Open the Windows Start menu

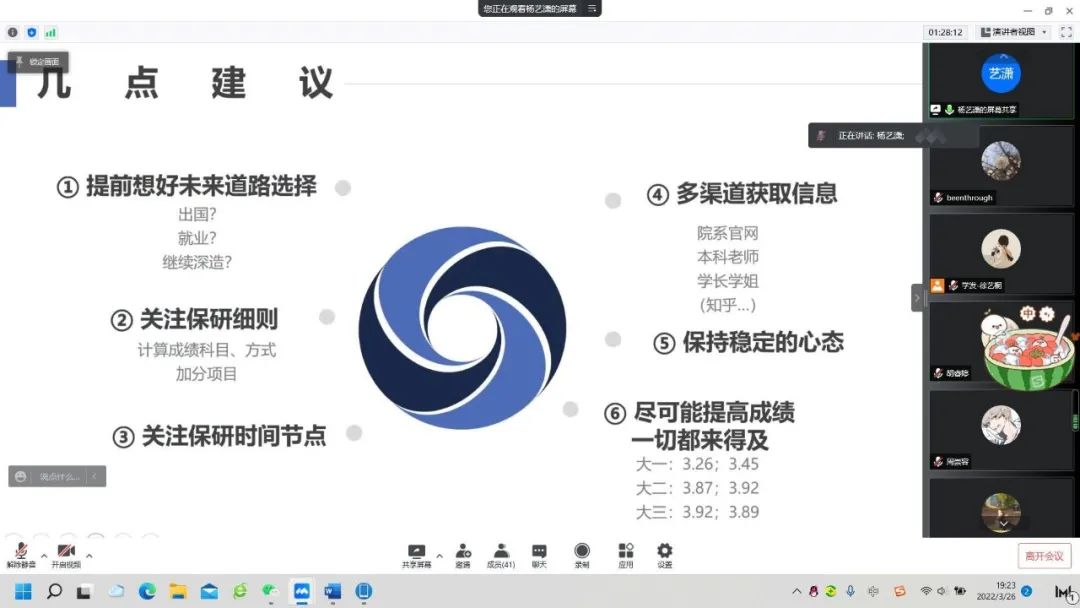click(x=23, y=591)
